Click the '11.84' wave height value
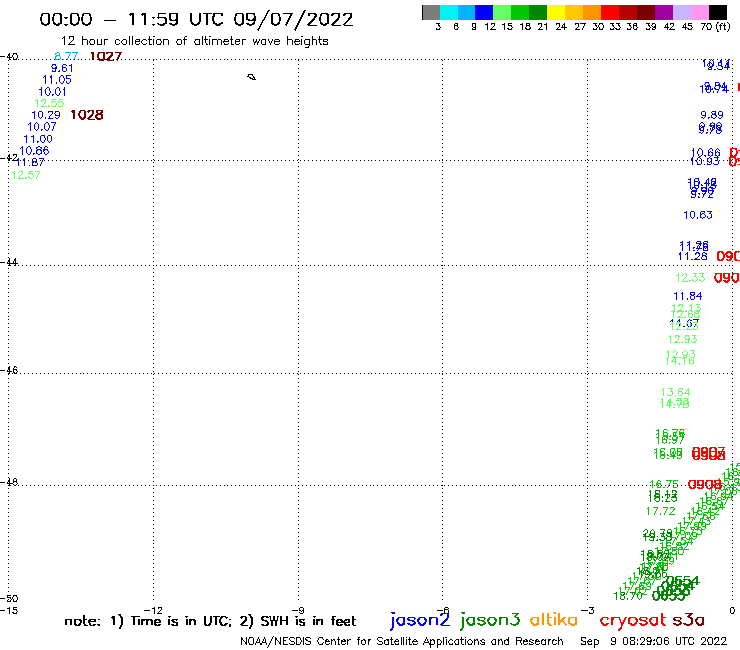Screen dimensions: 740x650 point(688,296)
